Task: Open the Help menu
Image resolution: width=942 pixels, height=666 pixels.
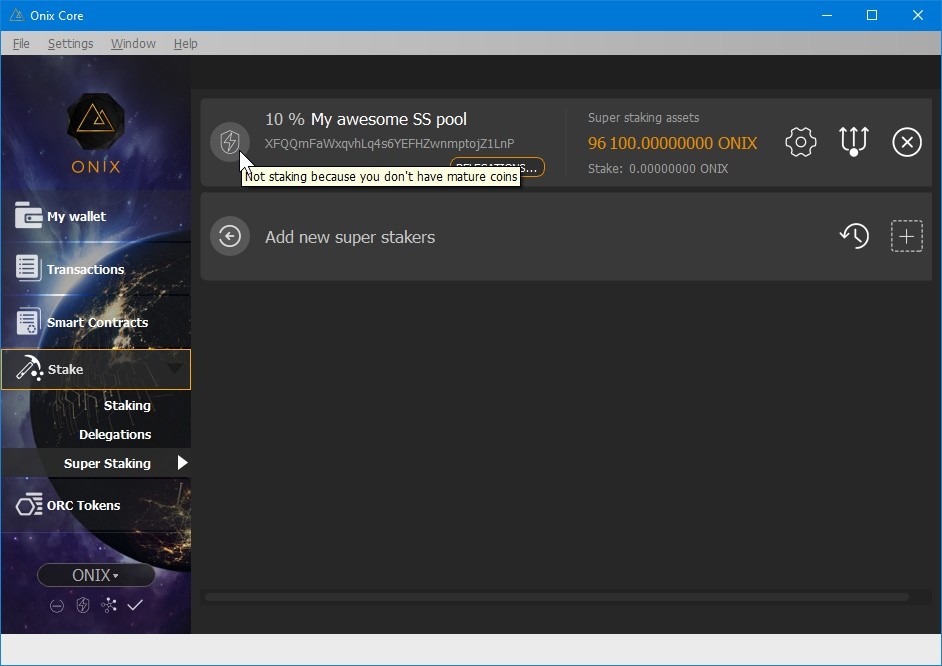Action: (185, 43)
